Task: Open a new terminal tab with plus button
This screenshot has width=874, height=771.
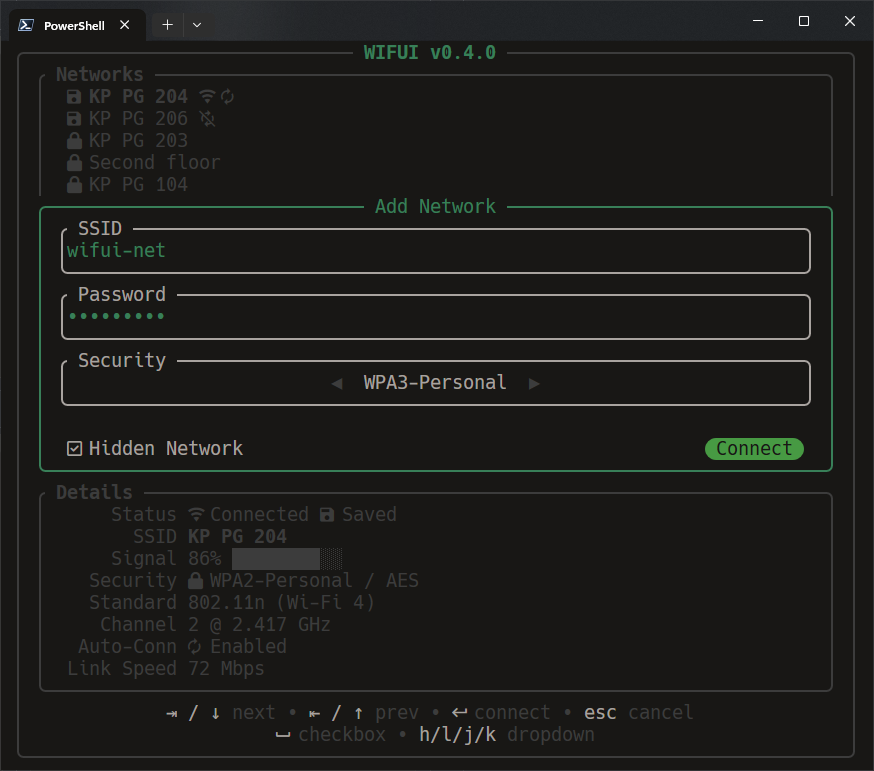Action: (167, 25)
